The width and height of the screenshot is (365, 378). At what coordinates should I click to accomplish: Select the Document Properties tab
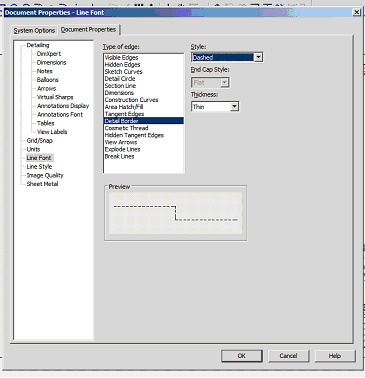click(88, 30)
